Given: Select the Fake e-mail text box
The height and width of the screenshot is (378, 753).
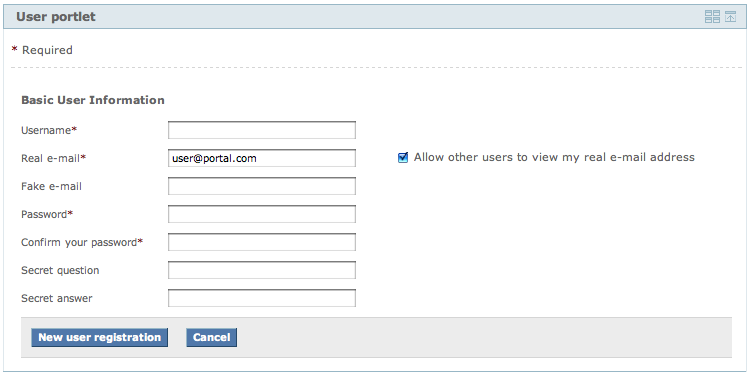Looking at the screenshot, I should (x=262, y=186).
